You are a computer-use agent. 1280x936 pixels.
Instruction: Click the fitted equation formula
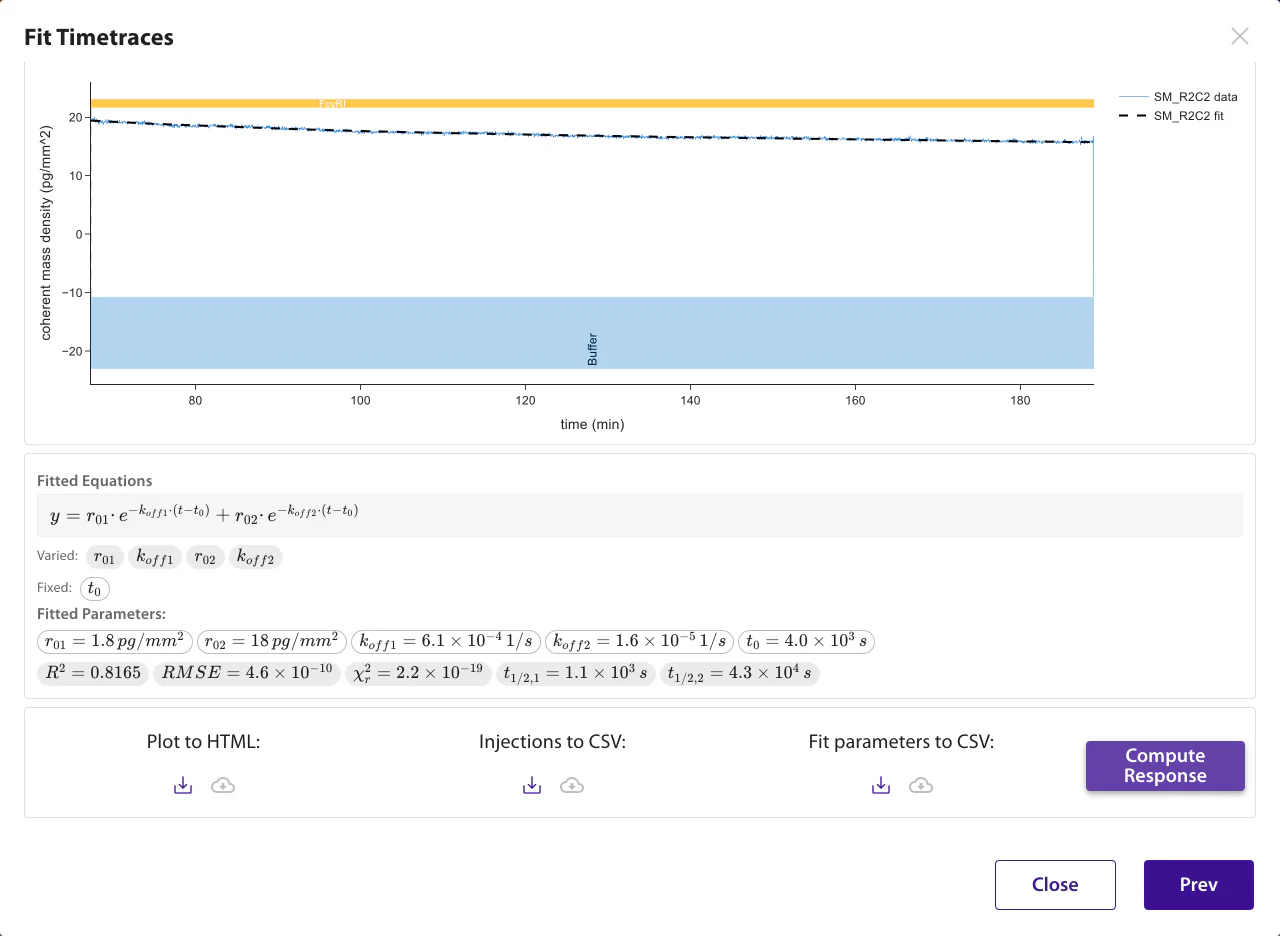205,514
